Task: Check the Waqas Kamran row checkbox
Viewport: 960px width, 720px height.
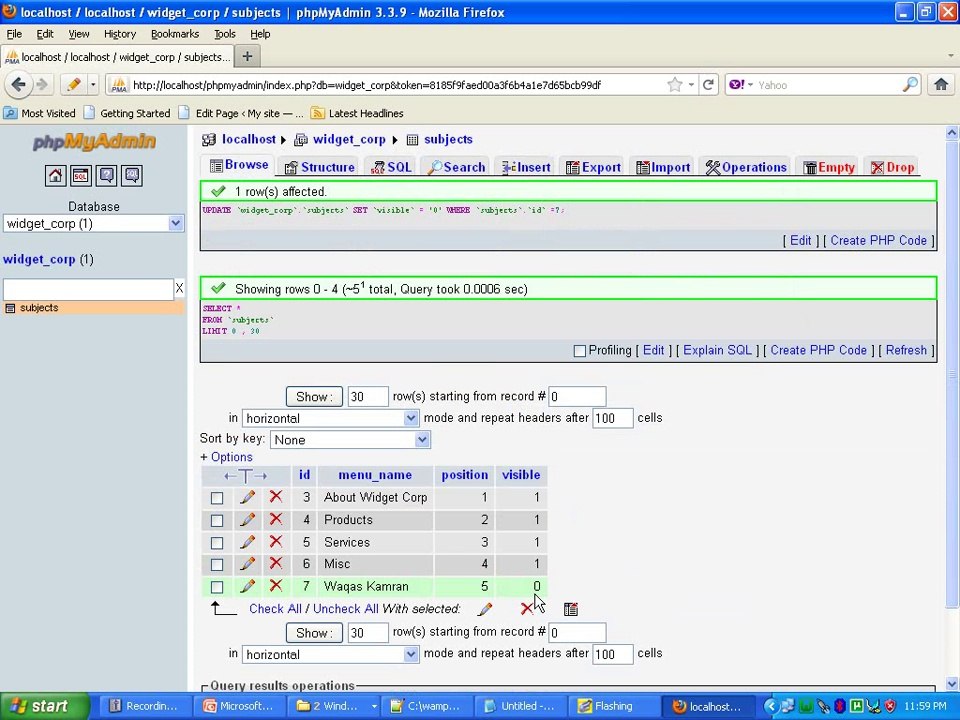Action: 217,587
